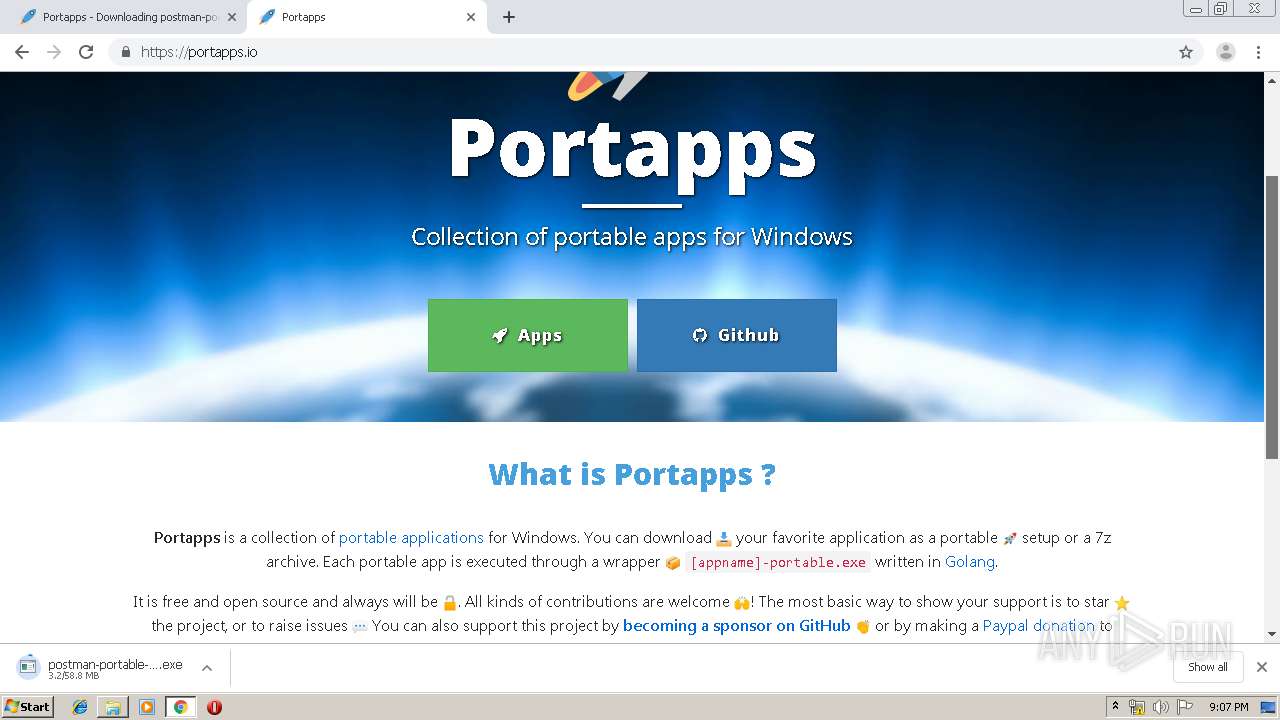Switch to the Portapps - Downloading postman tab
Screen dimensions: 1280x720
[128, 17]
